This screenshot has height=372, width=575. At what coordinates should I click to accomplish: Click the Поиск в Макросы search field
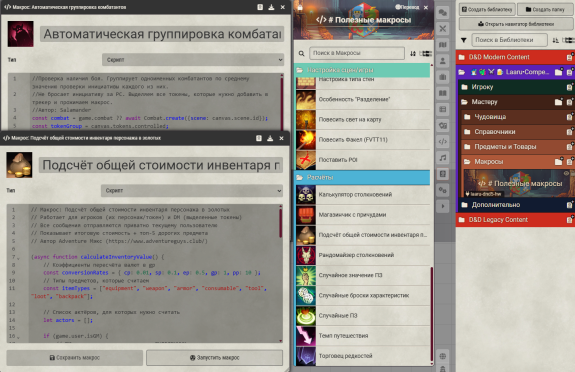tap(357, 53)
